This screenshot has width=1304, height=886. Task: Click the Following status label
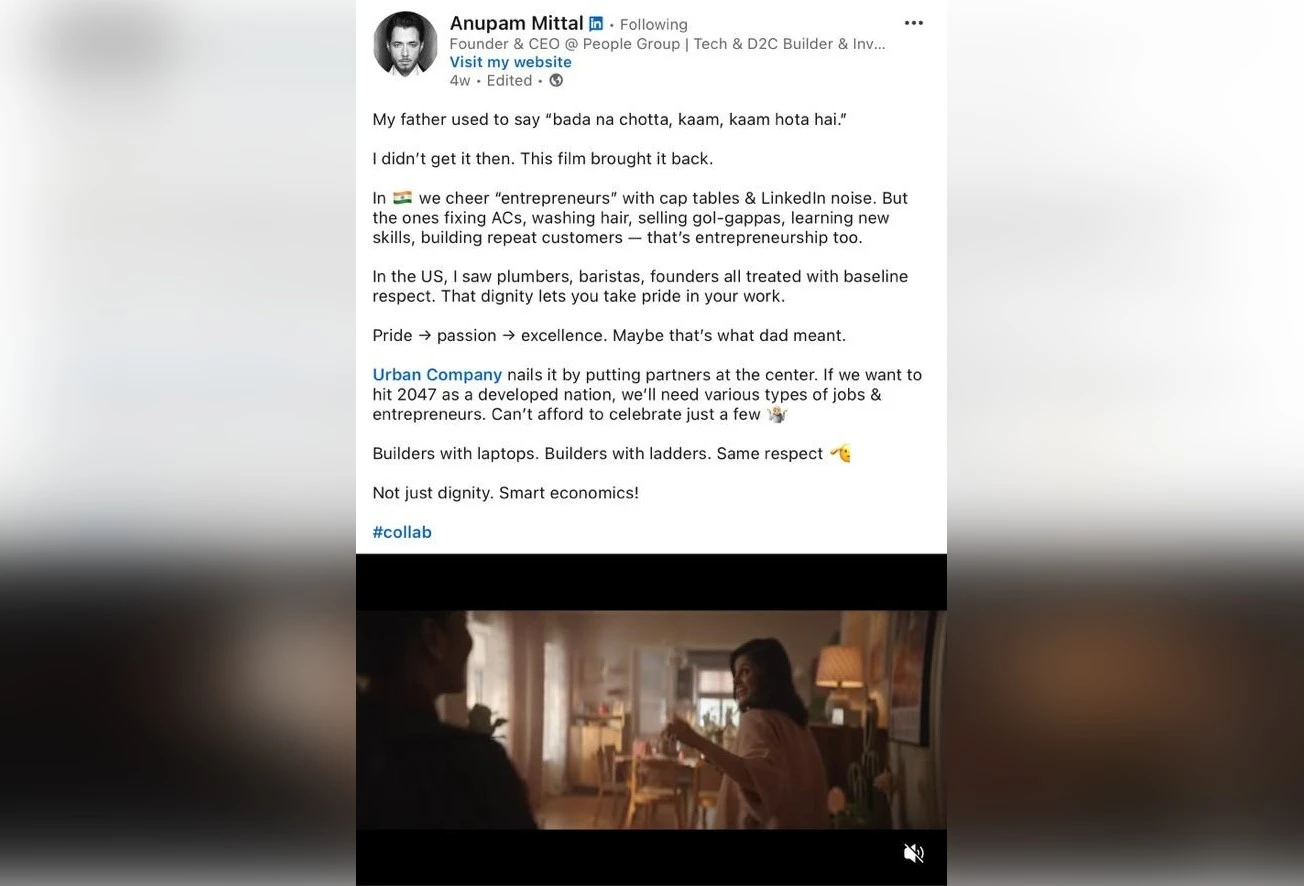(653, 25)
